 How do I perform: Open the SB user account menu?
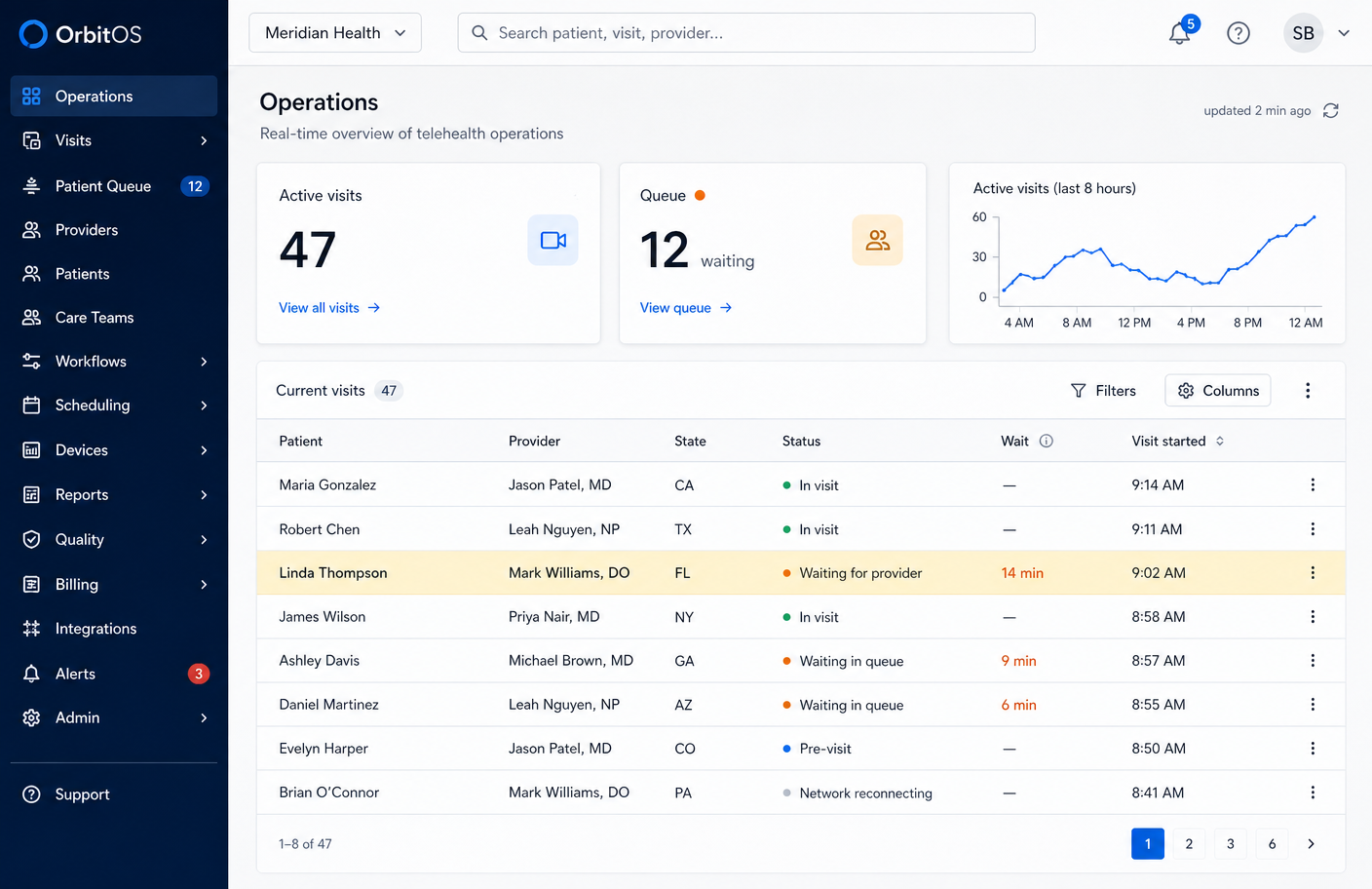coord(1317,33)
